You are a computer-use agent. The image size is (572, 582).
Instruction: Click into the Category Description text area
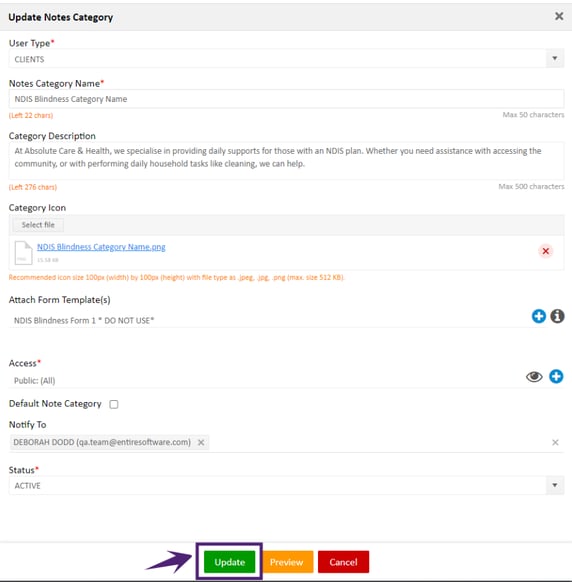(x=286, y=161)
